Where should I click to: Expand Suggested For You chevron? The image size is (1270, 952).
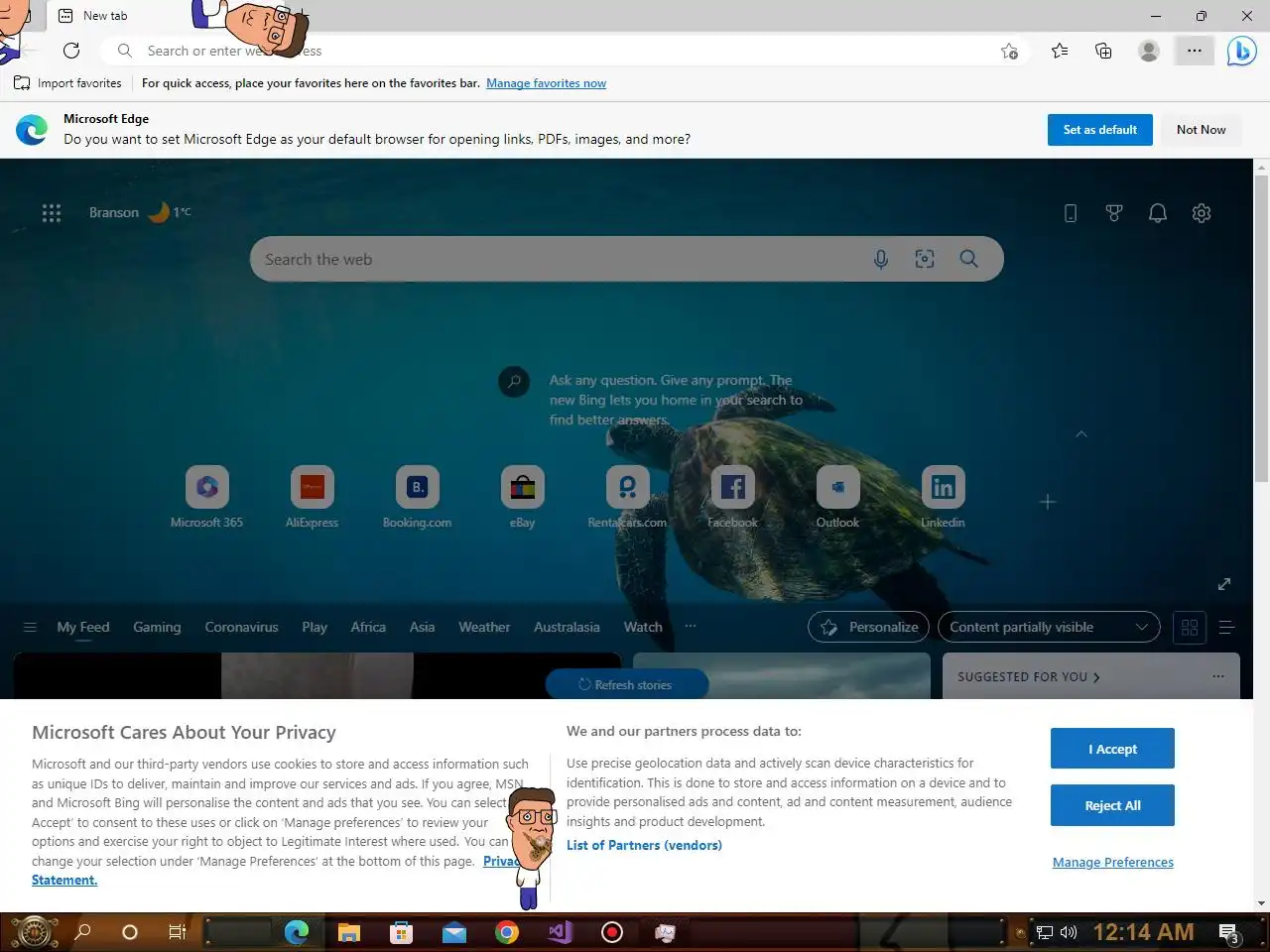[1096, 677]
